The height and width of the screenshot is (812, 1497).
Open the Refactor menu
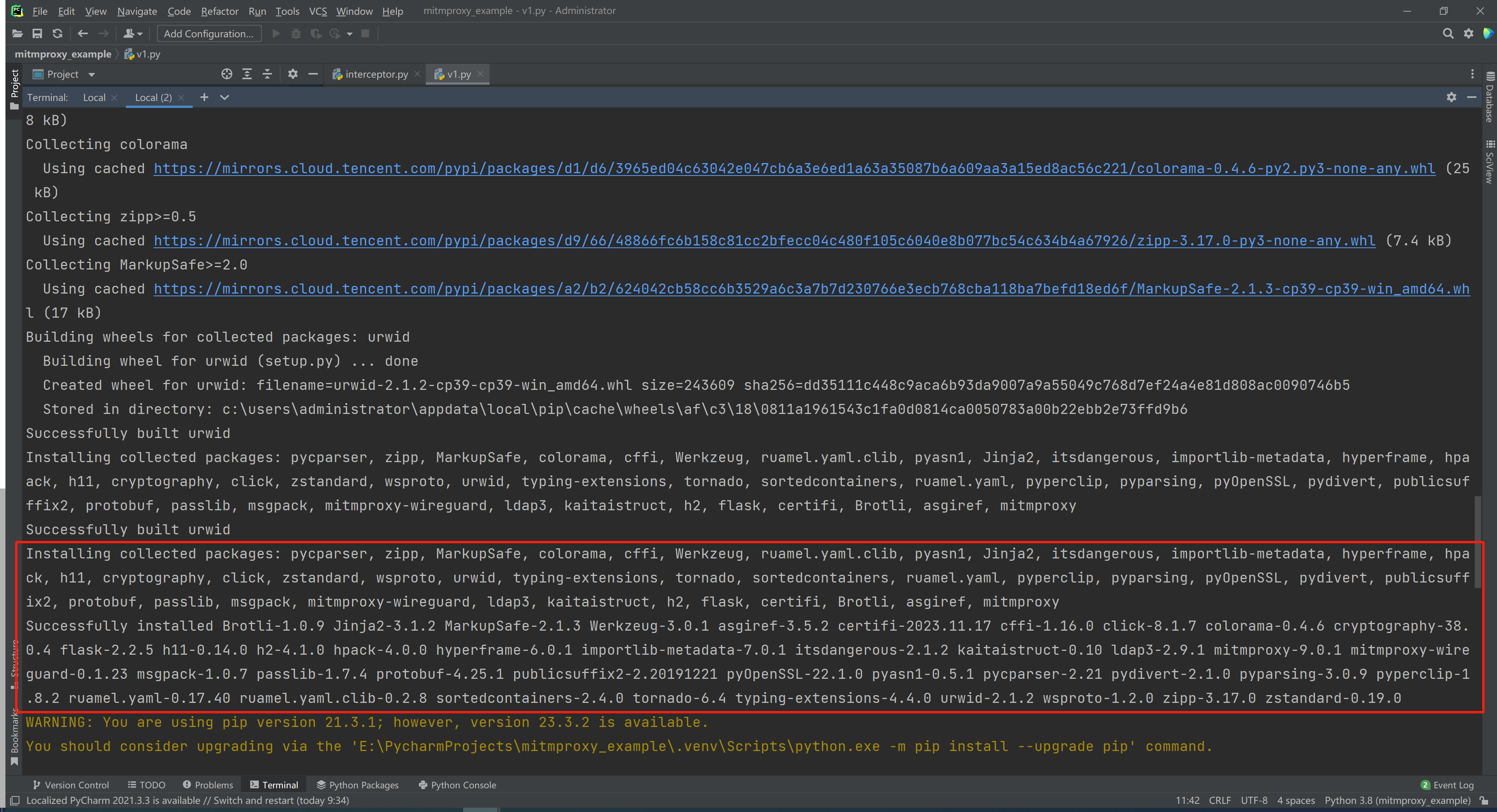point(219,11)
